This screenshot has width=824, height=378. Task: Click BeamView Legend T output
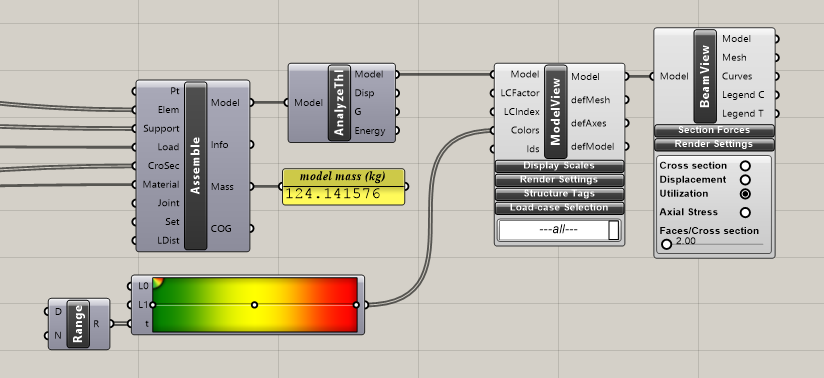[743, 114]
